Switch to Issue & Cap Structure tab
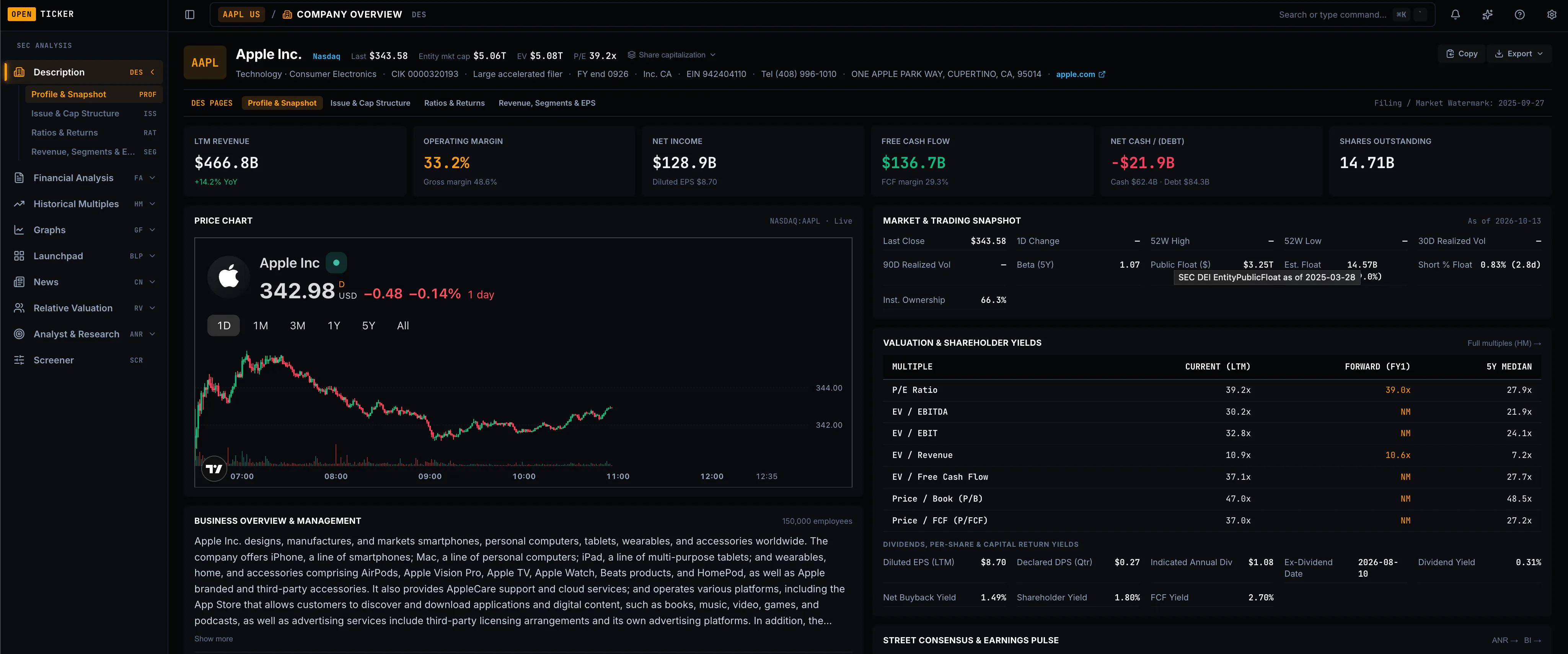 coord(370,103)
